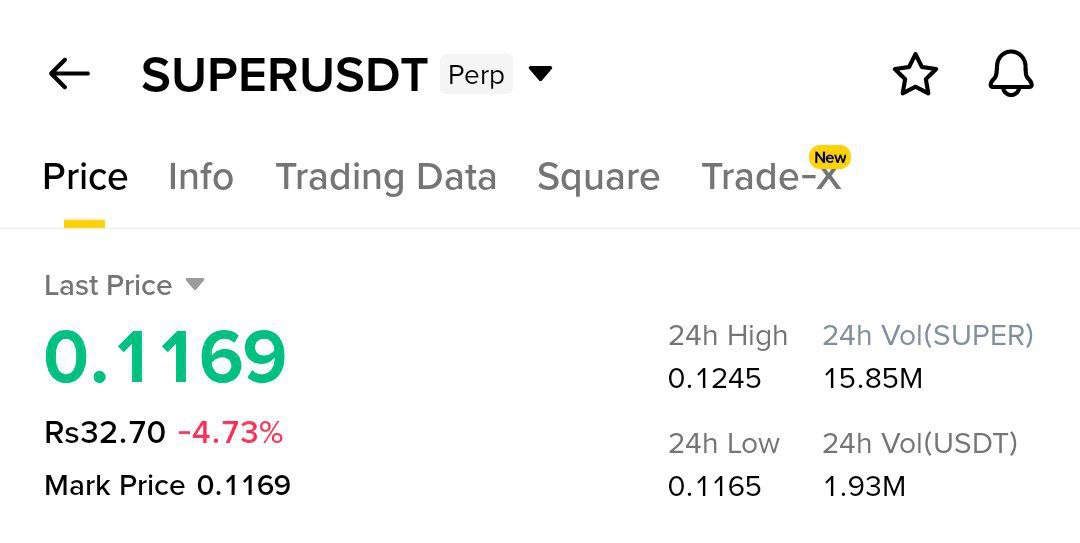Screen dimensions: 1080x543
Task: Go to the Square tab
Action: (598, 177)
